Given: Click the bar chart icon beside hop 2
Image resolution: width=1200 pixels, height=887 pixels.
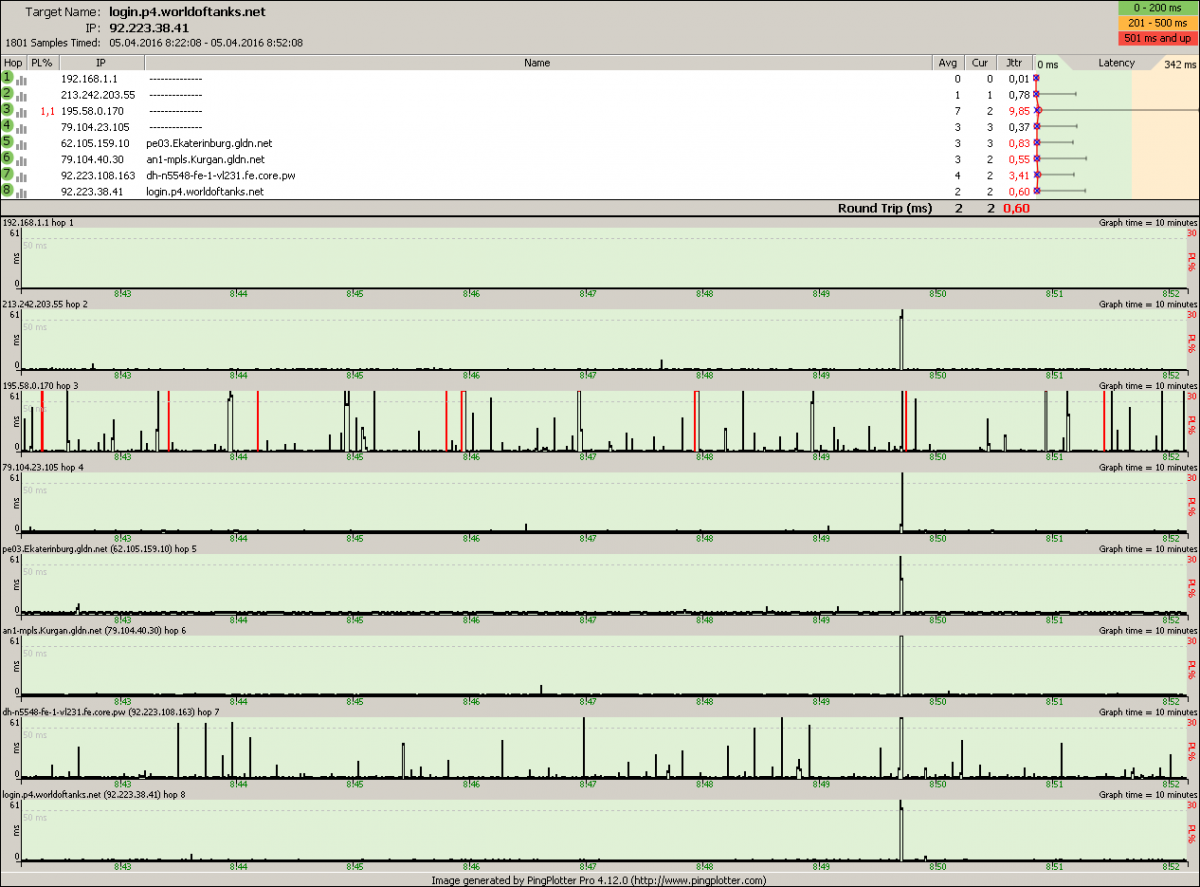Looking at the screenshot, I should 21,94.
